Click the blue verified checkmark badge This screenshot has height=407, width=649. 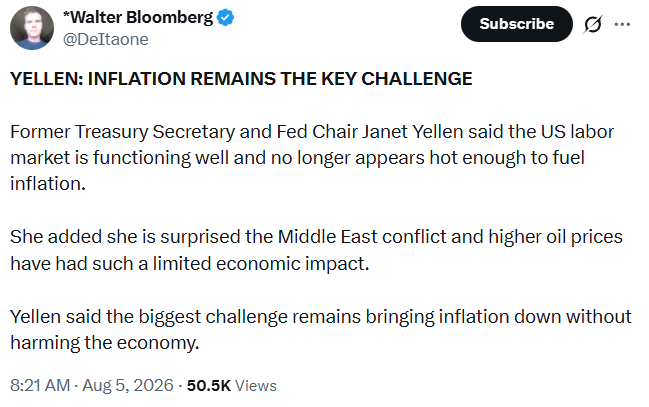point(226,18)
